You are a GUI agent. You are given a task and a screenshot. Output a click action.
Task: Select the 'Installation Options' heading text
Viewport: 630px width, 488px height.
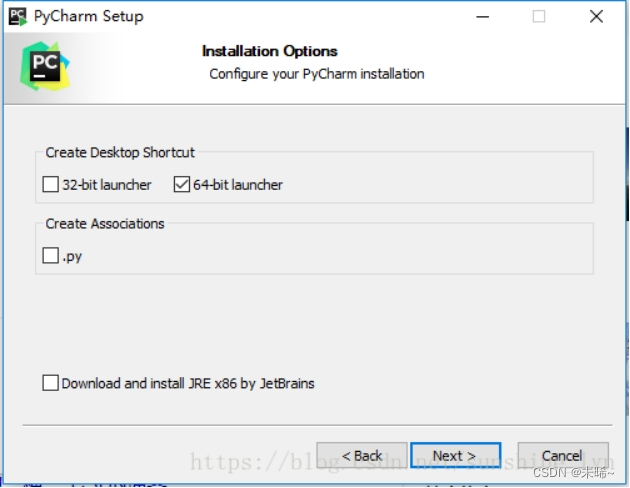[270, 51]
